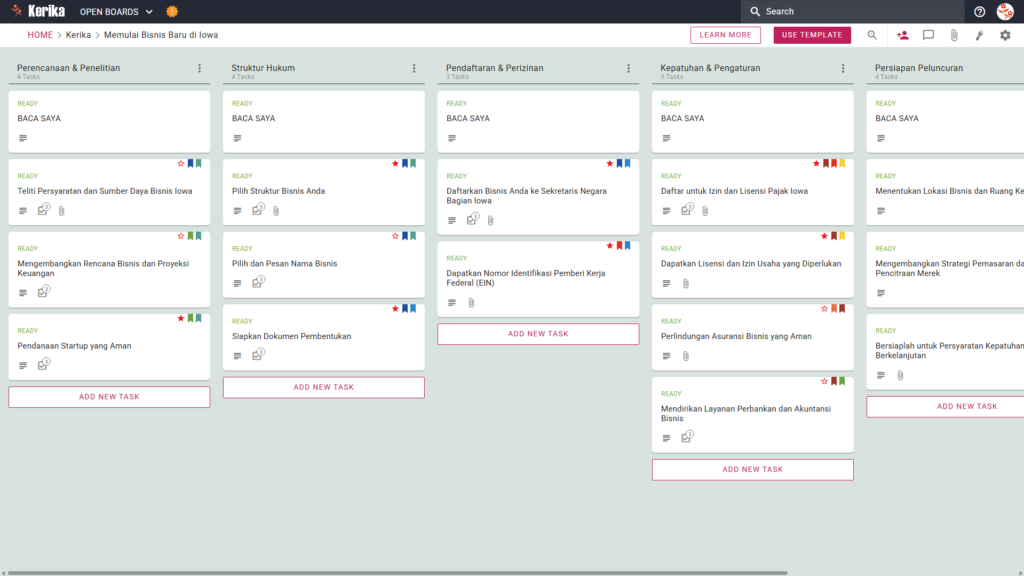Toggle star on Perlindungan Asuransi Bisnis card

(x=824, y=308)
